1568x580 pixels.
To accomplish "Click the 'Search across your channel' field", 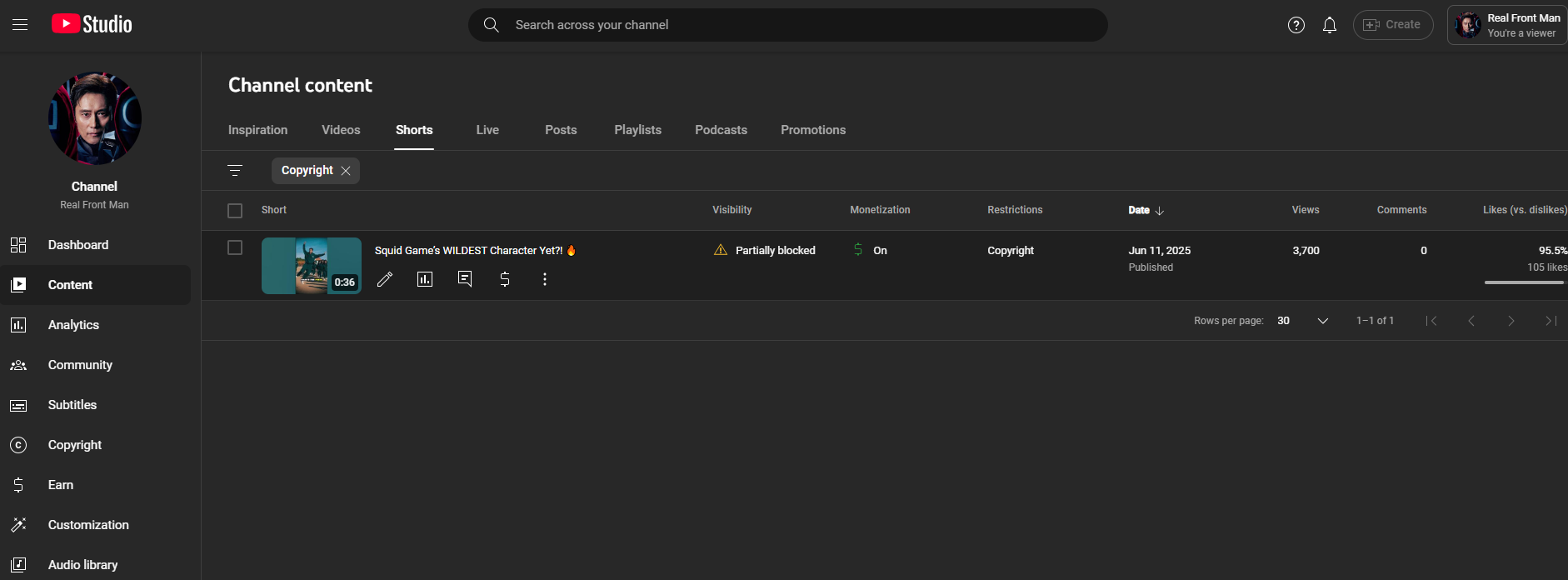I will pos(788,25).
